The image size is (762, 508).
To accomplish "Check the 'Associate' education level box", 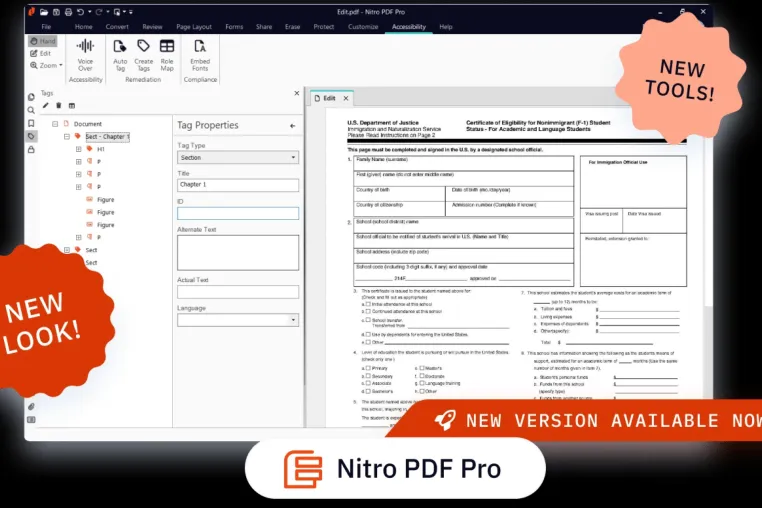I will tap(368, 383).
